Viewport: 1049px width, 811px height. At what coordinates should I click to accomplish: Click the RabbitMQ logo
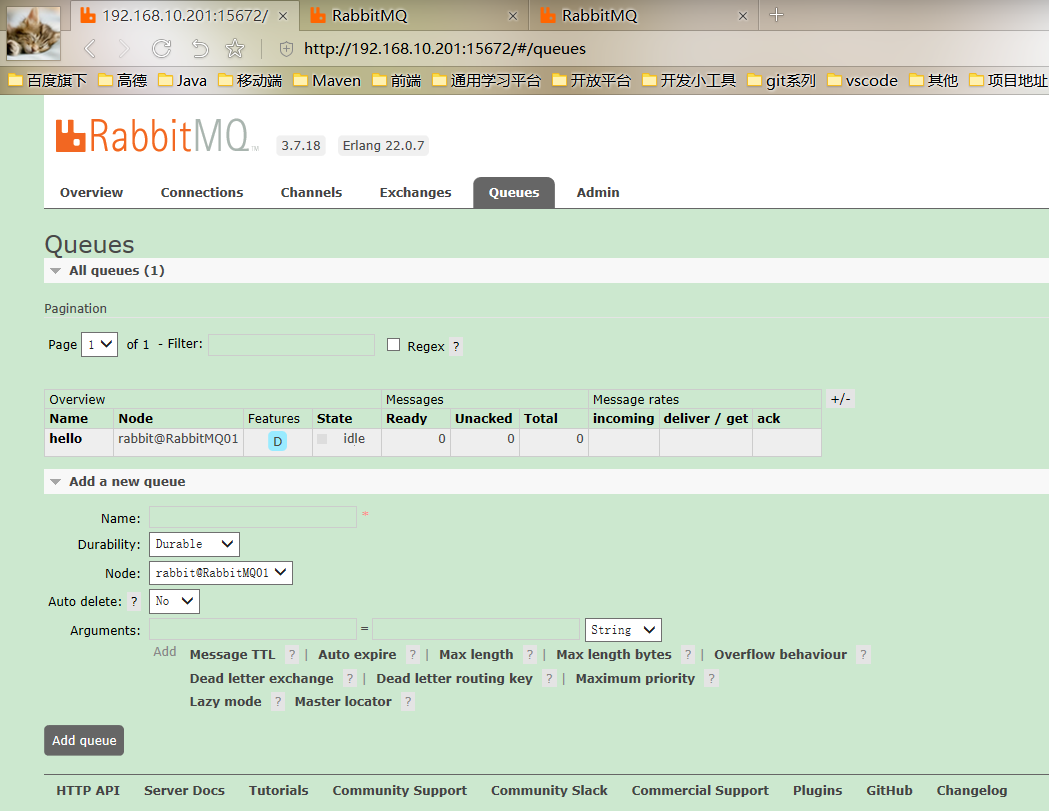coord(155,136)
